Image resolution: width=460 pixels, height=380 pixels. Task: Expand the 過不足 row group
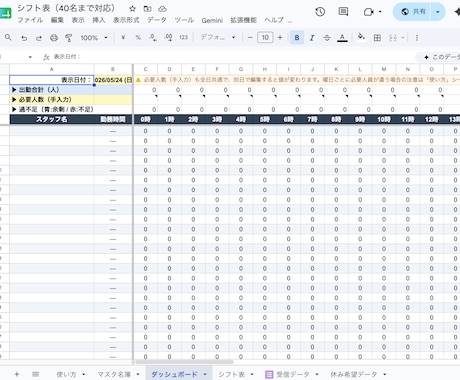[14, 109]
